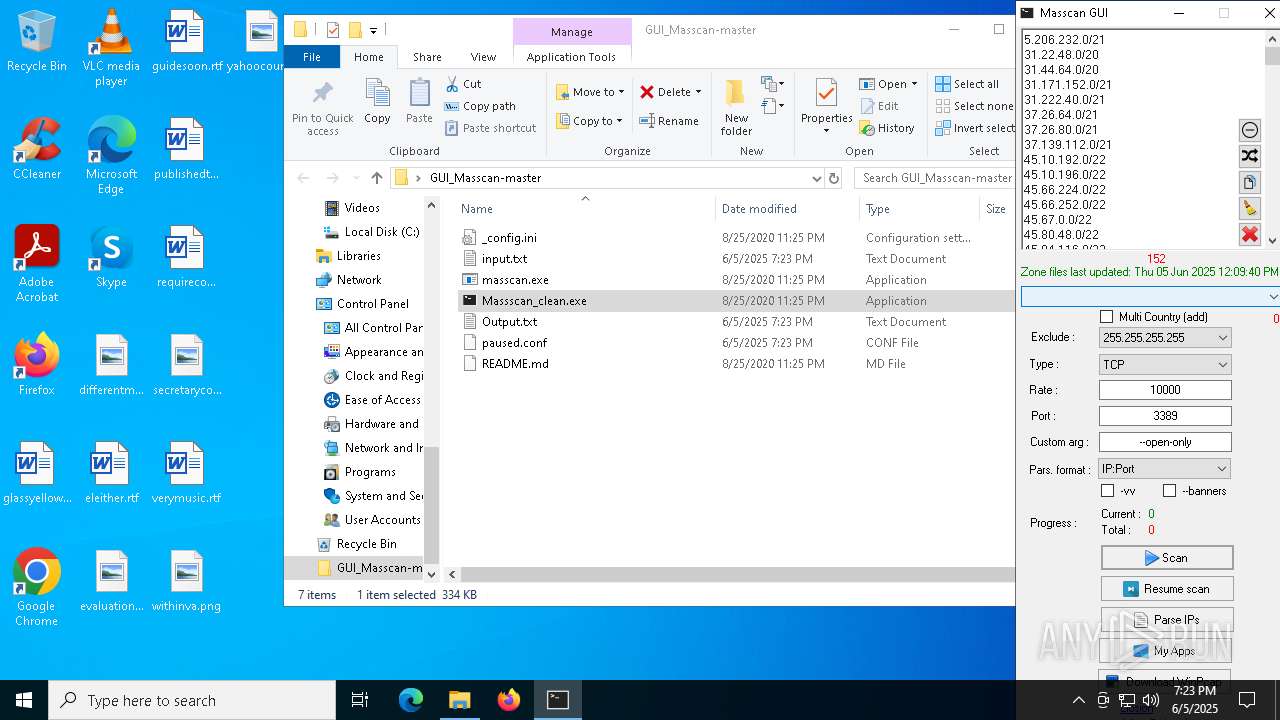Open the address bar history dropdown

(x=817, y=178)
